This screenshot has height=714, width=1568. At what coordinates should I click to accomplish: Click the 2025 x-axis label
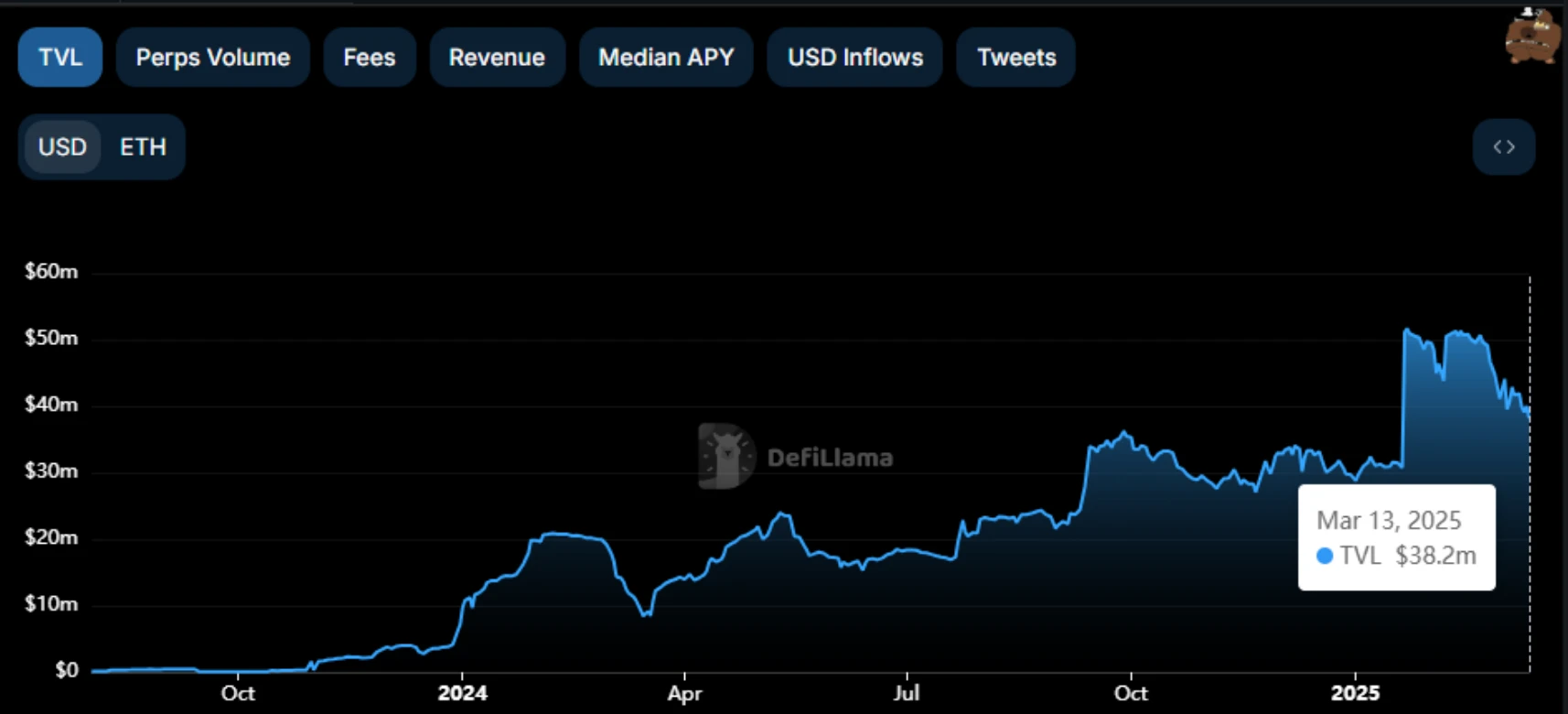click(x=1355, y=693)
